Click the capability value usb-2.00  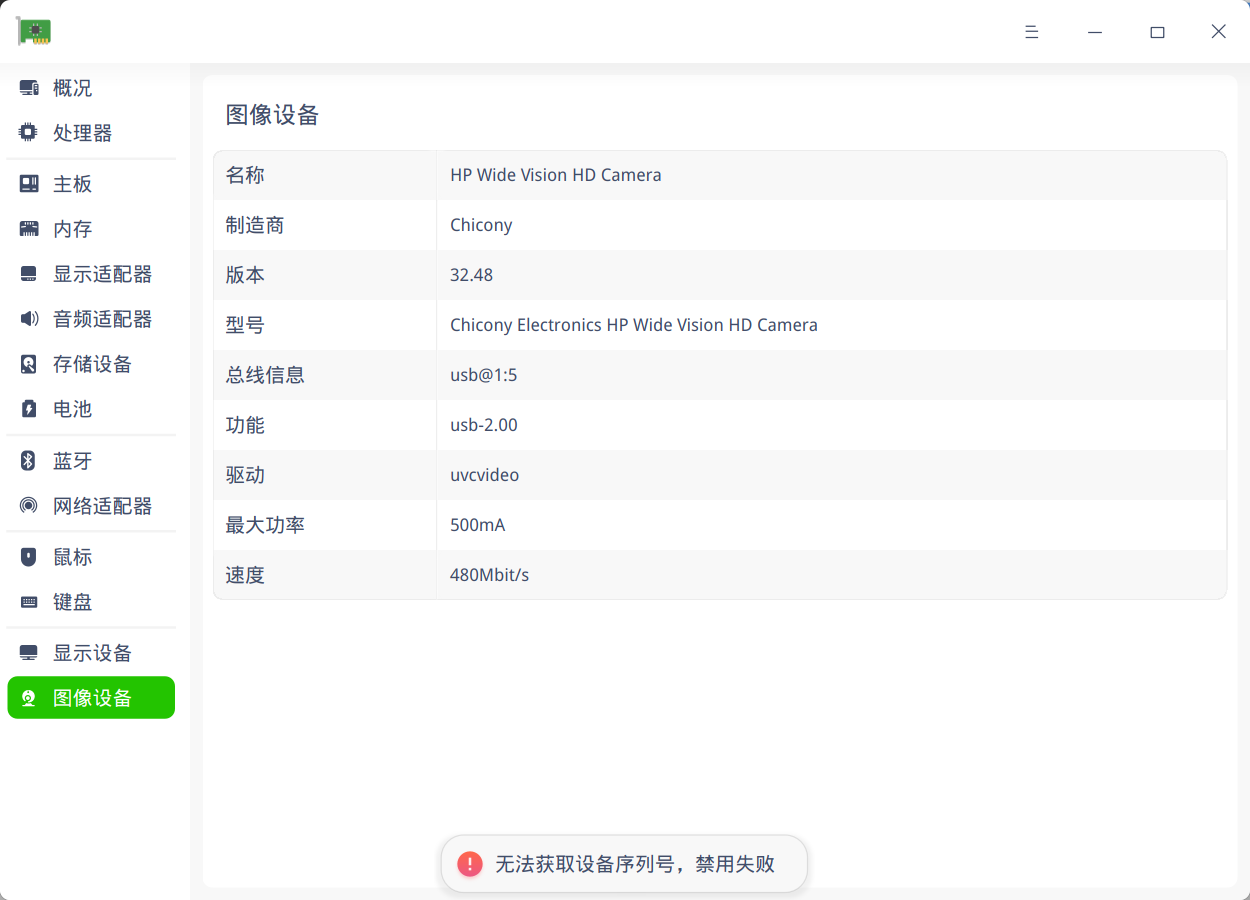point(484,425)
